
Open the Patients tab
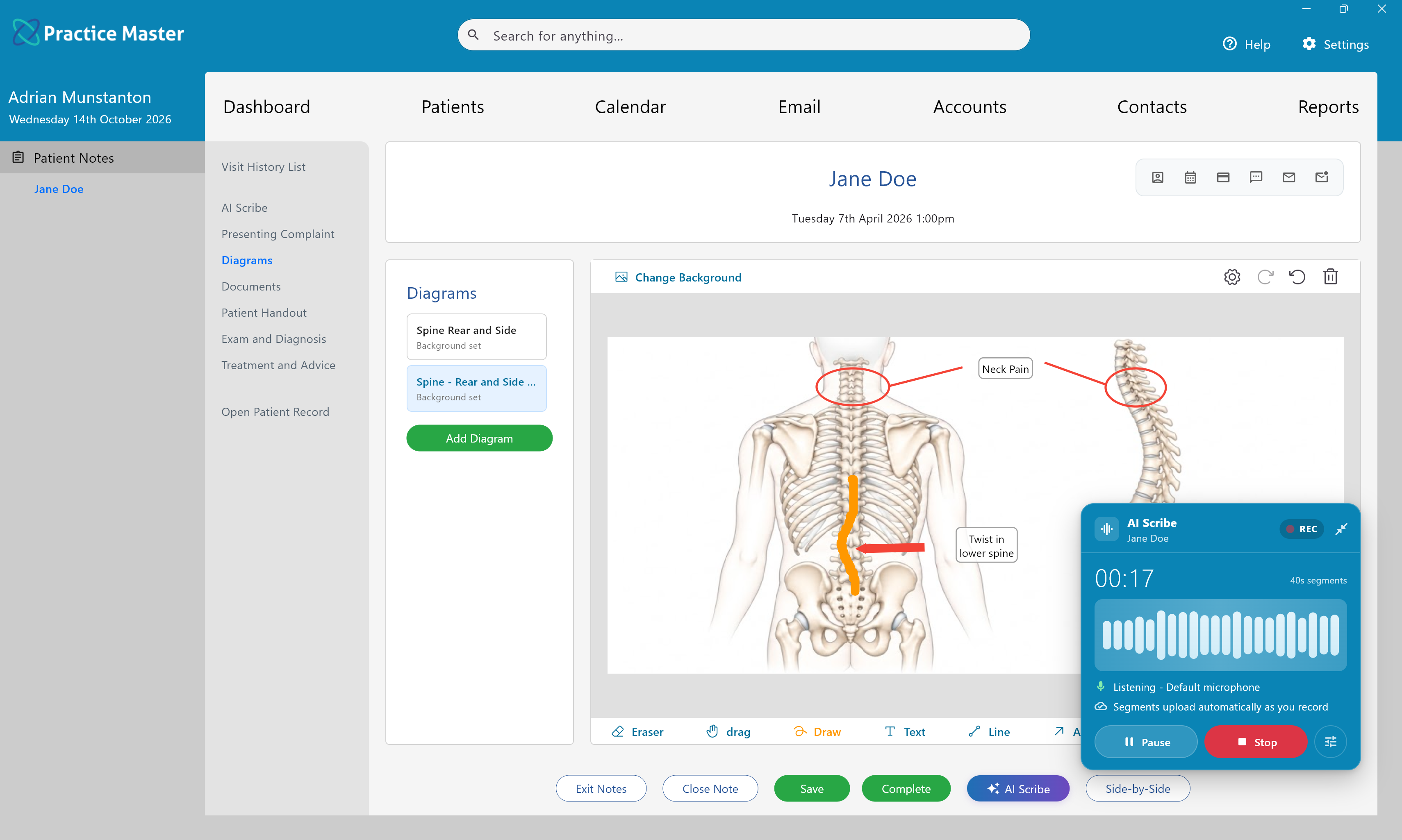[453, 107]
